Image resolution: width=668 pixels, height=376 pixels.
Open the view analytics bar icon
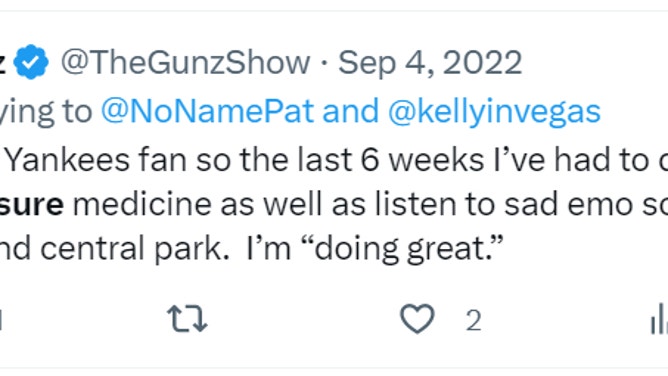659,319
